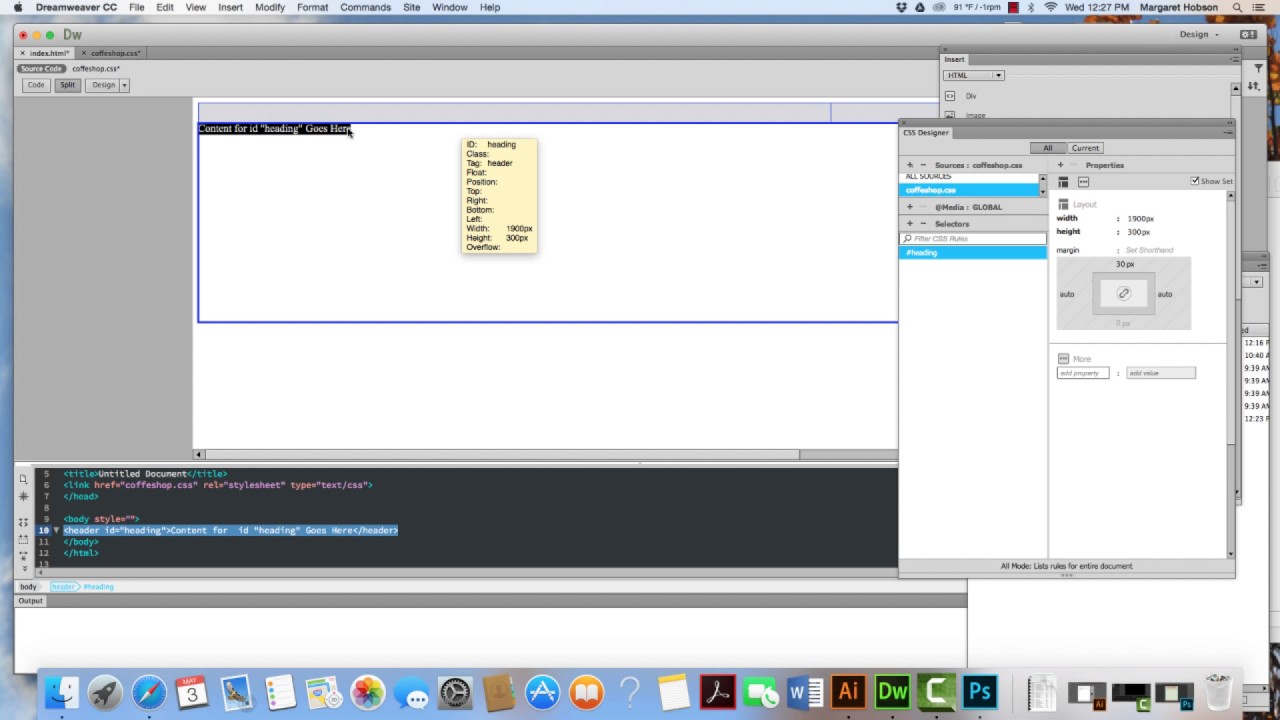Open System Preferences from the Dock
The image size is (1280, 720).
(455, 692)
